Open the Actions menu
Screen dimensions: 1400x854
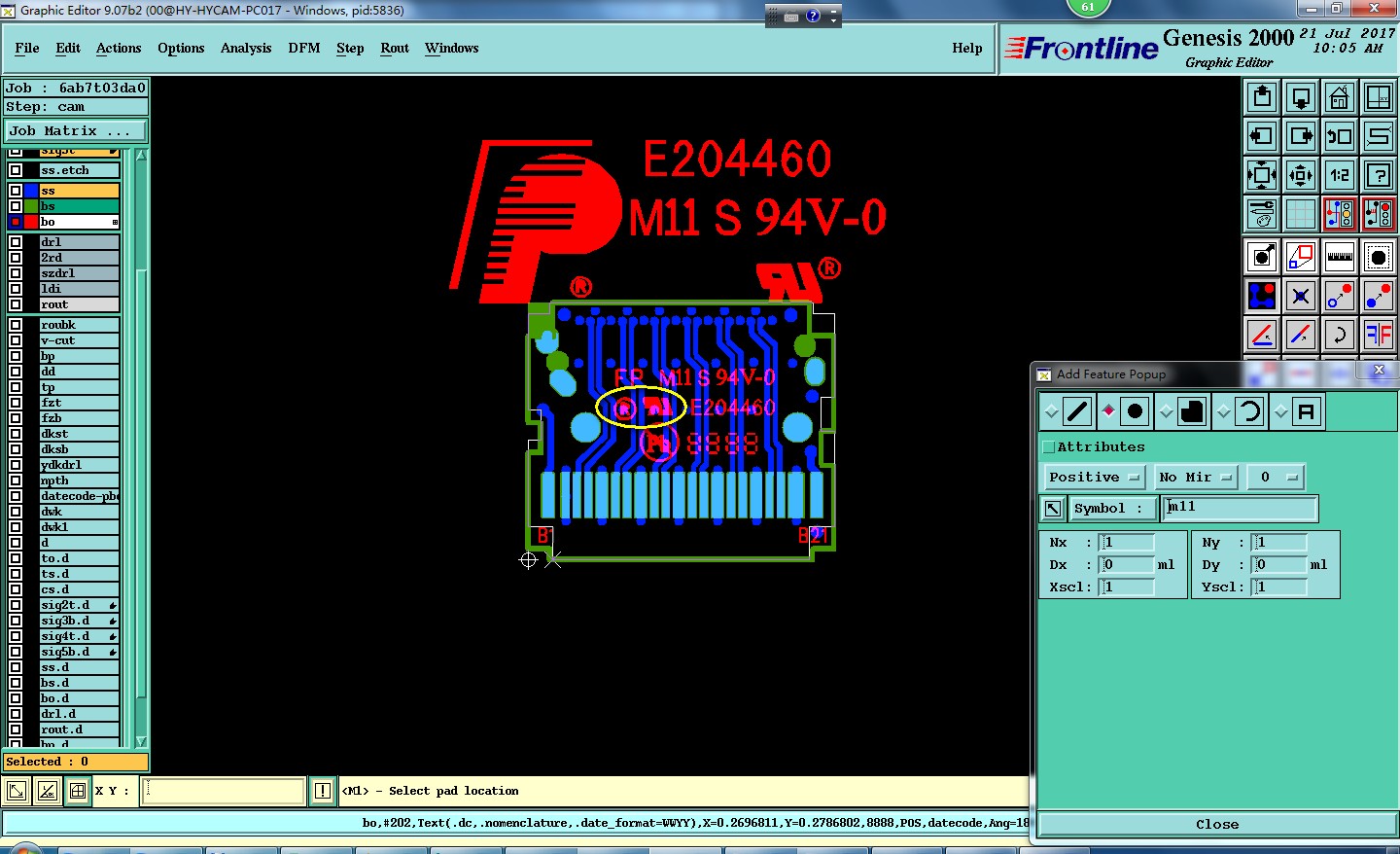[x=119, y=48]
